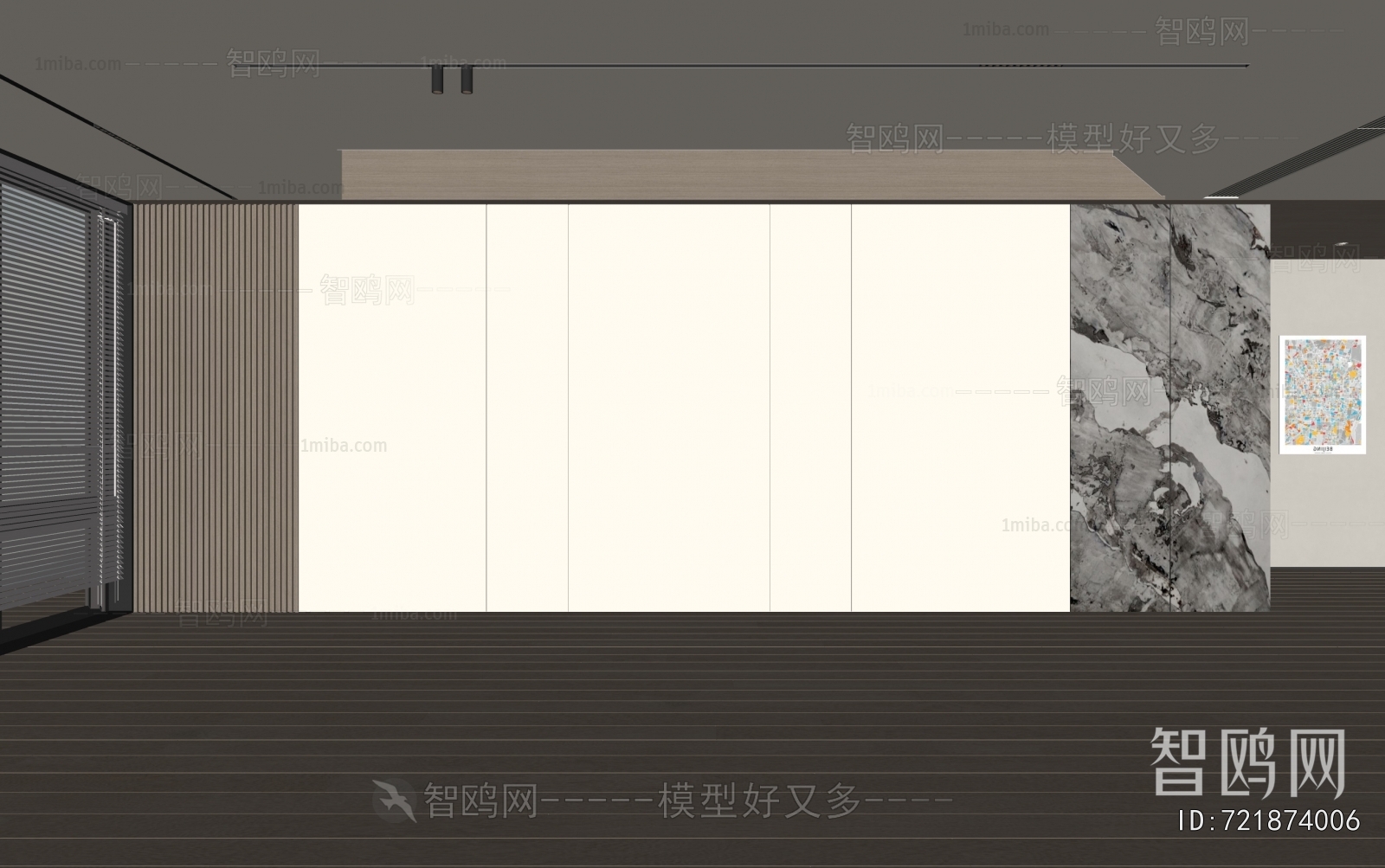
Task: Click the bird logo beside the bottom watermark
Action: point(394,799)
